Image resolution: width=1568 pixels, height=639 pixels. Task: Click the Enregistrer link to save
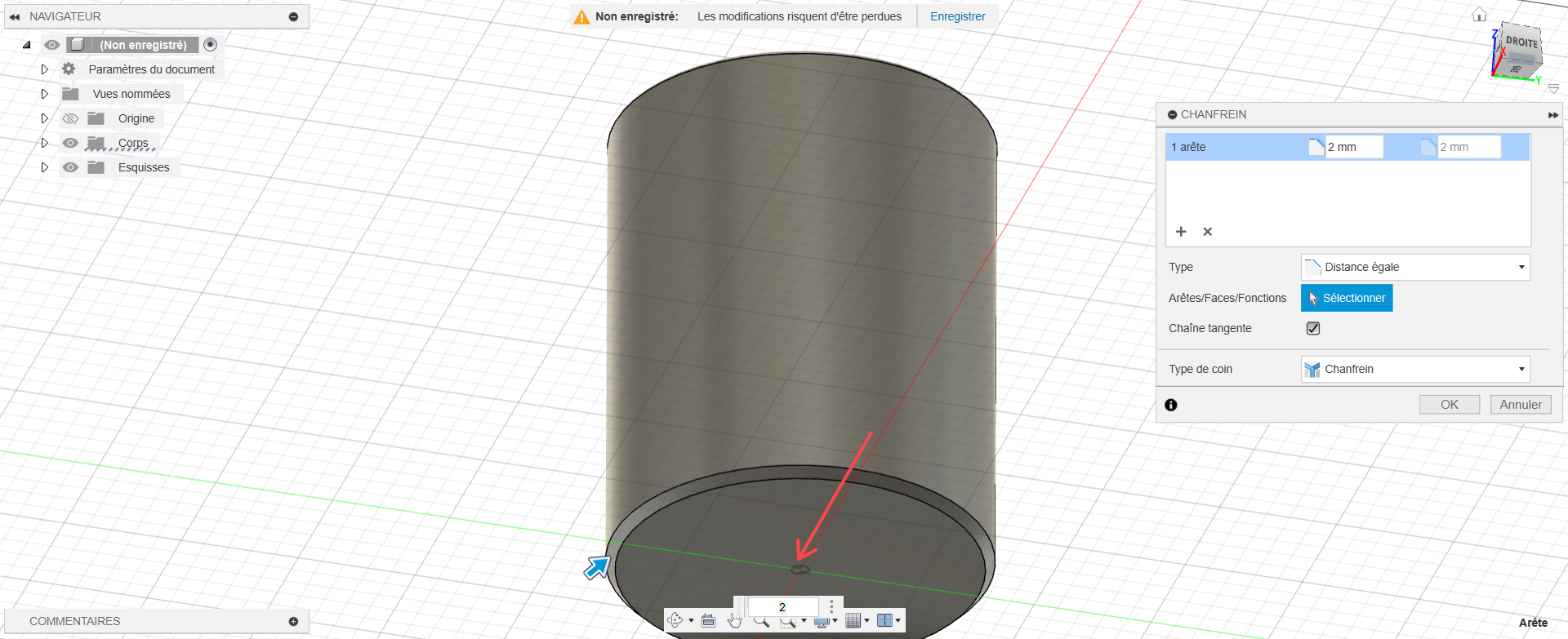click(x=957, y=16)
